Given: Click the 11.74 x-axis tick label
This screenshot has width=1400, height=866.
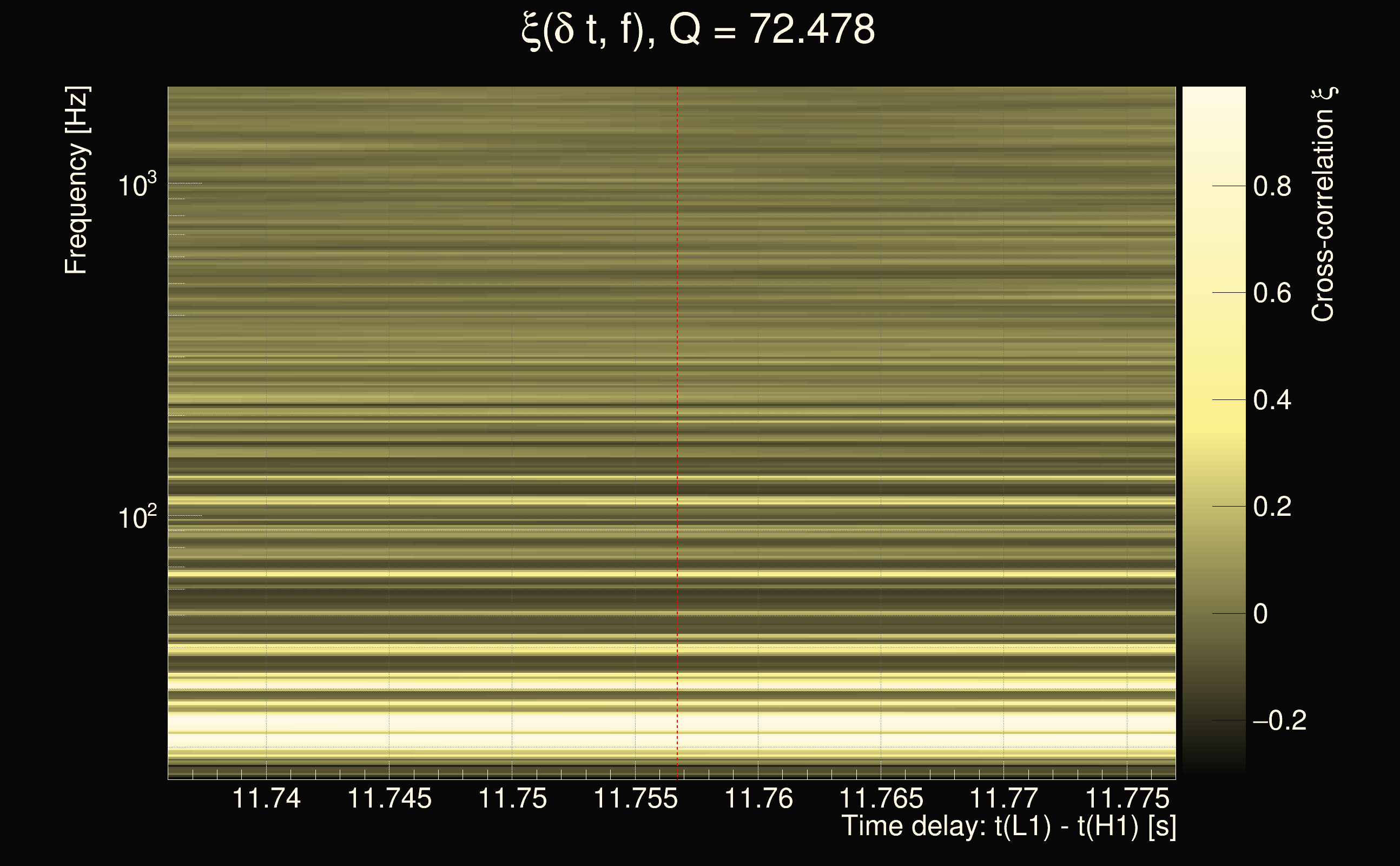Looking at the screenshot, I should [x=266, y=798].
